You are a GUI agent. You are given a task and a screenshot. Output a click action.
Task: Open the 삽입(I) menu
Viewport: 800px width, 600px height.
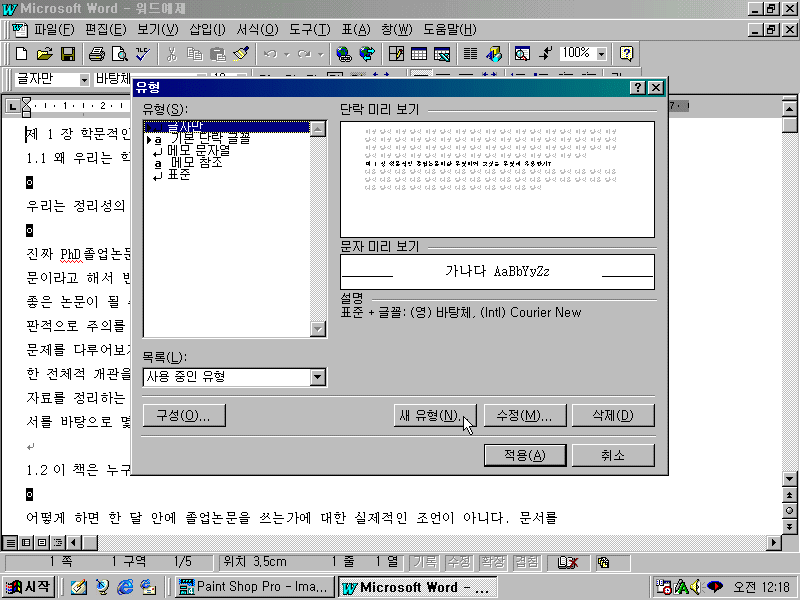point(207,30)
